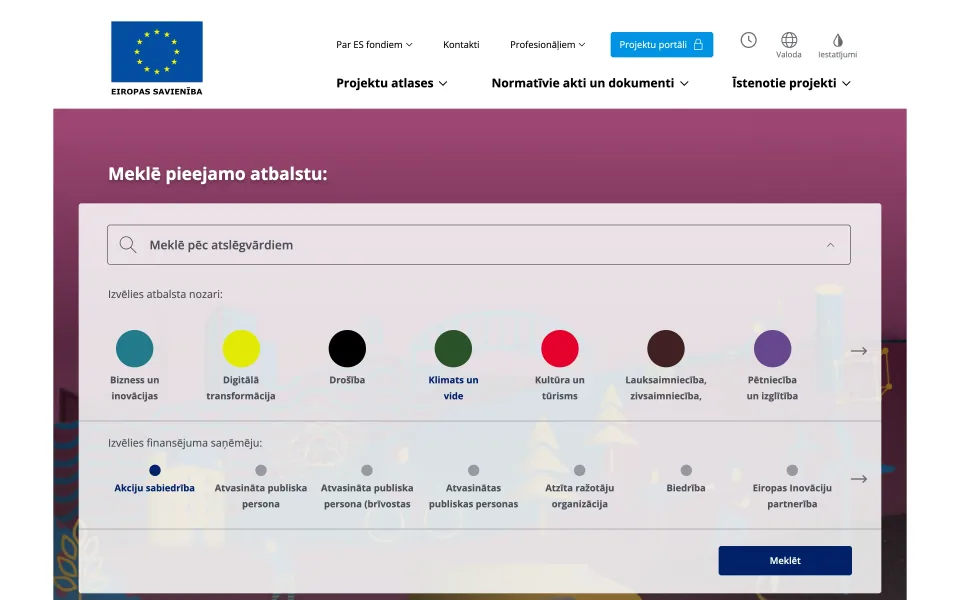
Task: Select the Digitālā transformācija yellow circle
Action: (x=241, y=348)
